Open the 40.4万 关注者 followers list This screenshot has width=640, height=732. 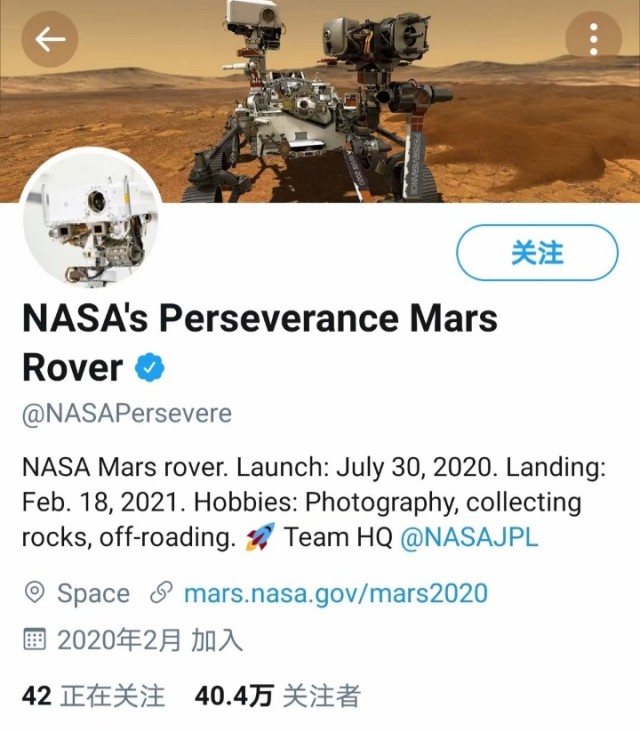pos(277,696)
